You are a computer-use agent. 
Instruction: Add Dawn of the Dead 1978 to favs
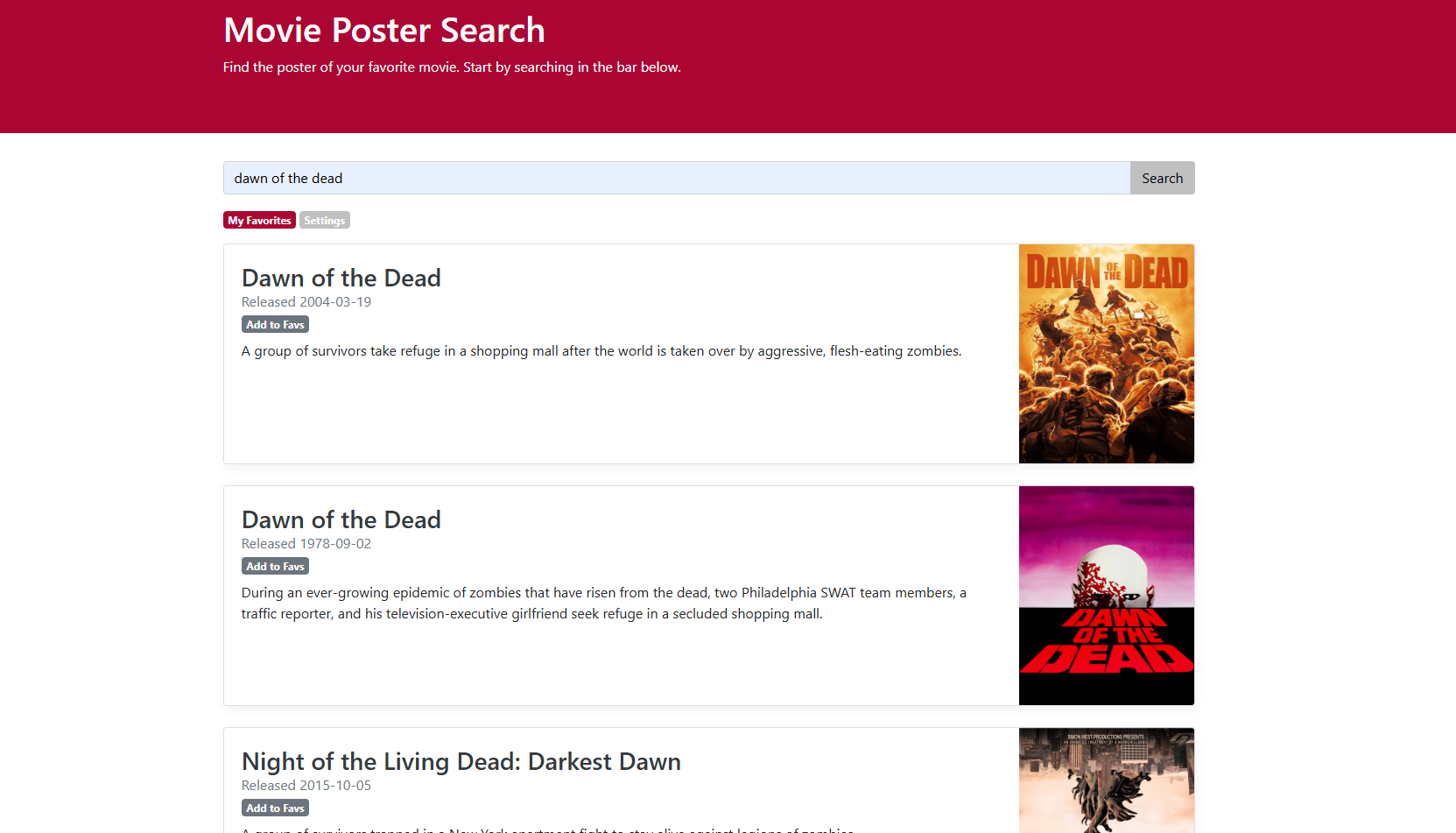[275, 566]
